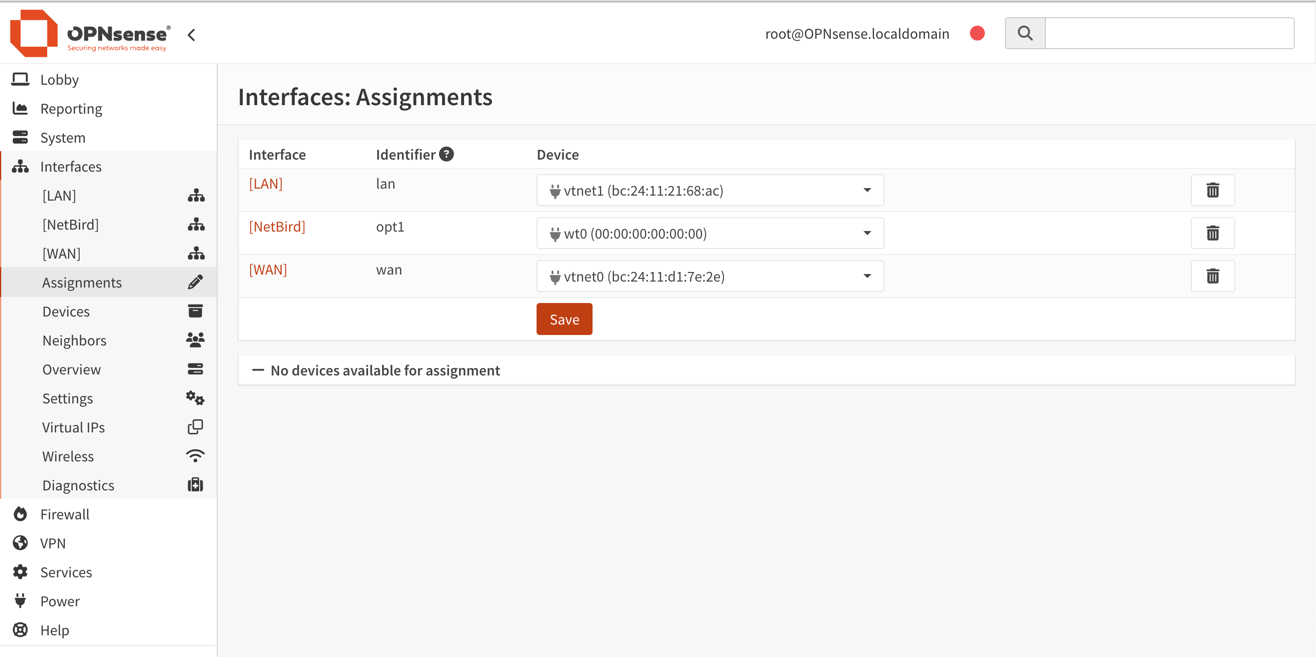Open the [WAN] interface link in table
Screen dimensions: 1316x657
click(x=268, y=270)
